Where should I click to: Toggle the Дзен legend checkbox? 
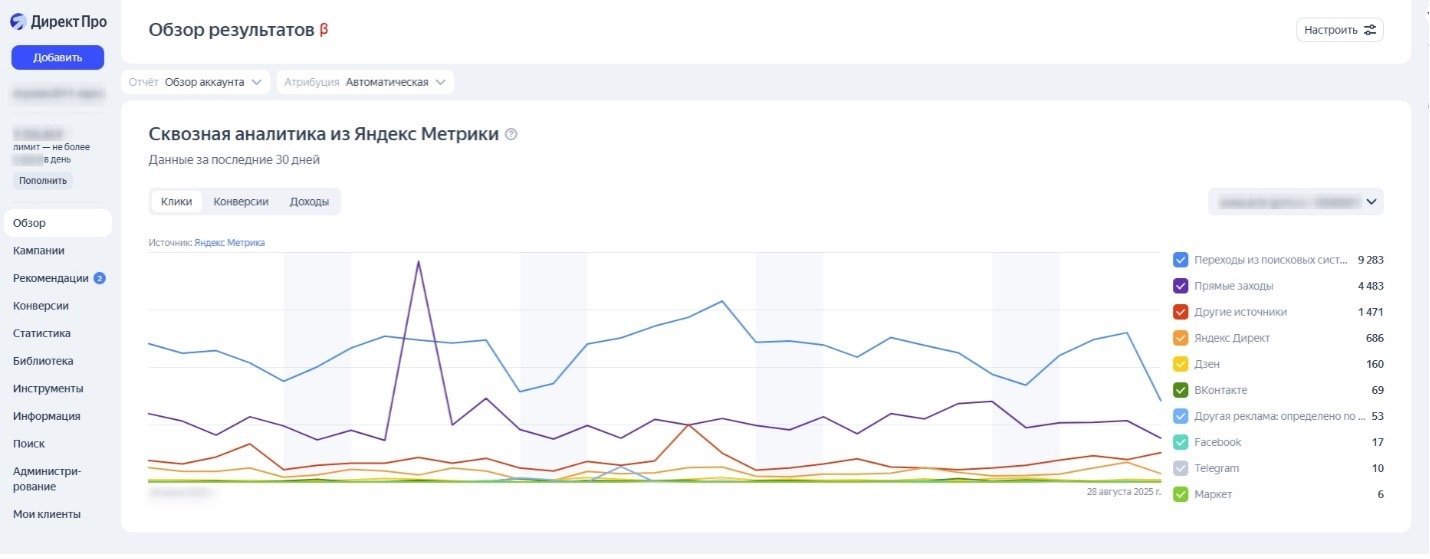pyautogui.click(x=1181, y=364)
